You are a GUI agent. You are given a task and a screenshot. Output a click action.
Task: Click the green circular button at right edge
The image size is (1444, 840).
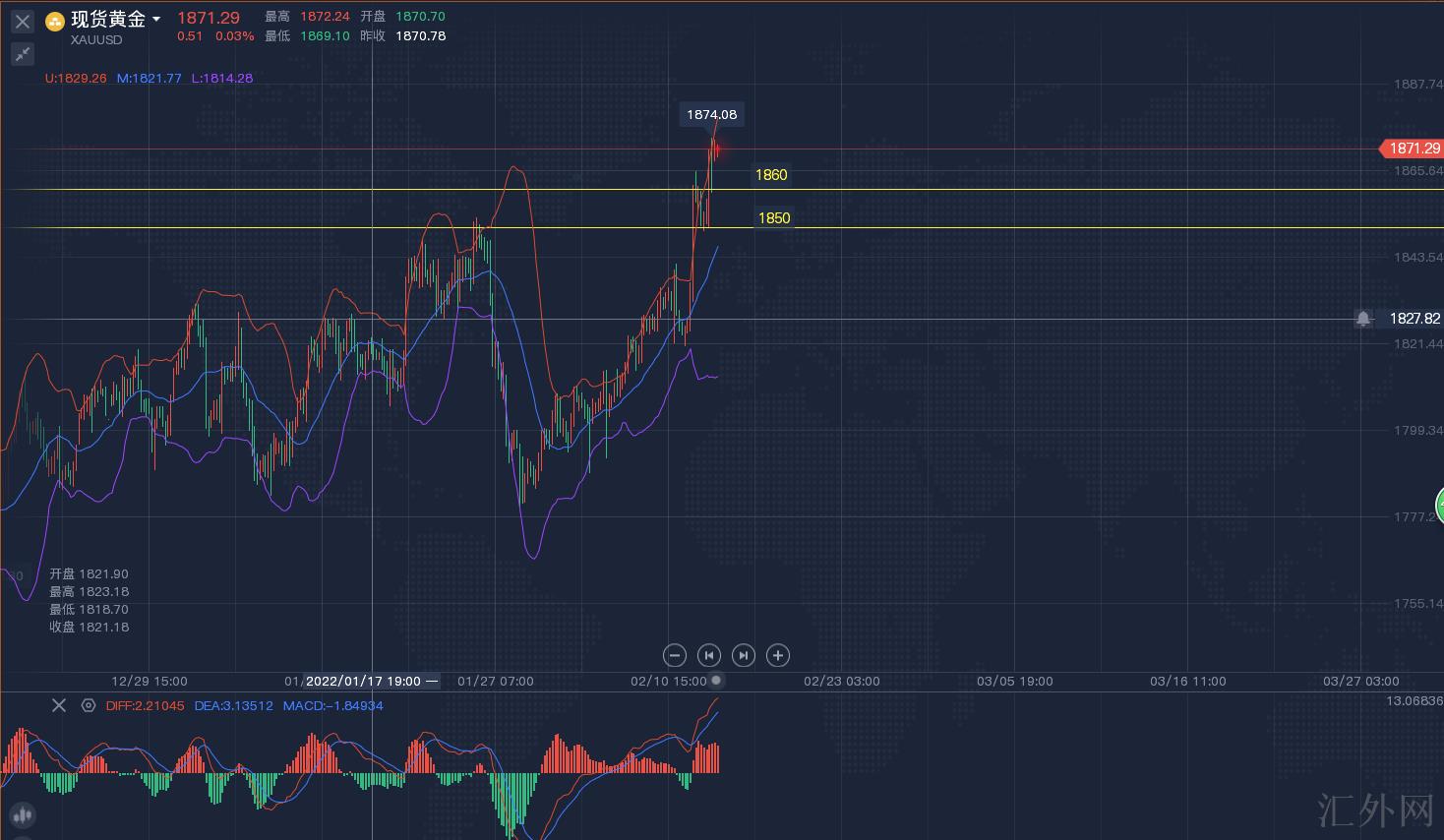(1439, 506)
